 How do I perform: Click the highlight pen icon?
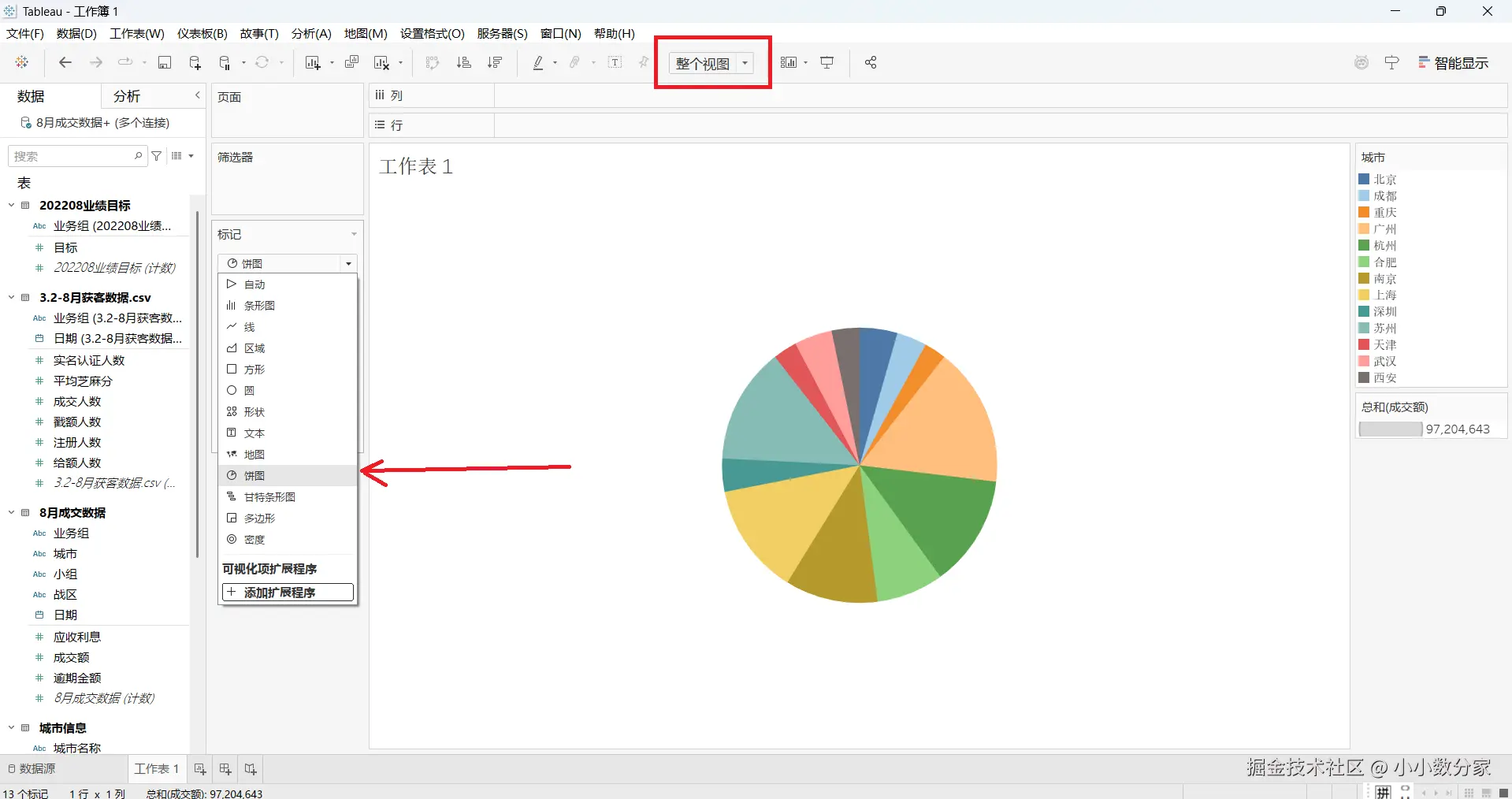coord(538,62)
